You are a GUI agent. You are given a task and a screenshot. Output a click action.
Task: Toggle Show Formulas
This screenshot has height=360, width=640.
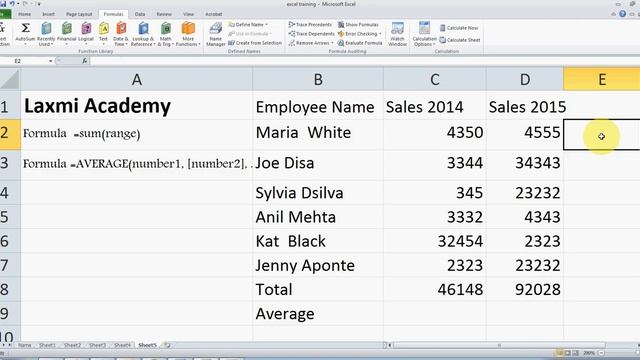point(358,24)
